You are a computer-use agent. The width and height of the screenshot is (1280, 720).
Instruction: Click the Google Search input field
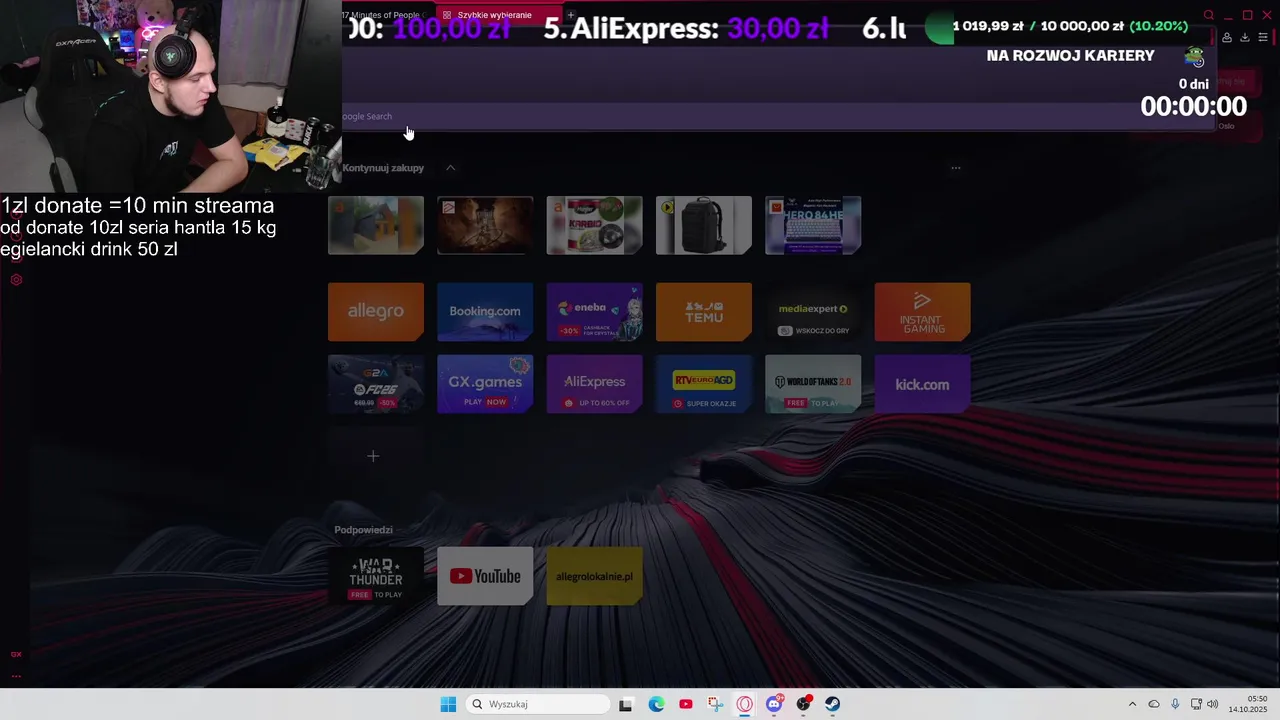[x=780, y=116]
